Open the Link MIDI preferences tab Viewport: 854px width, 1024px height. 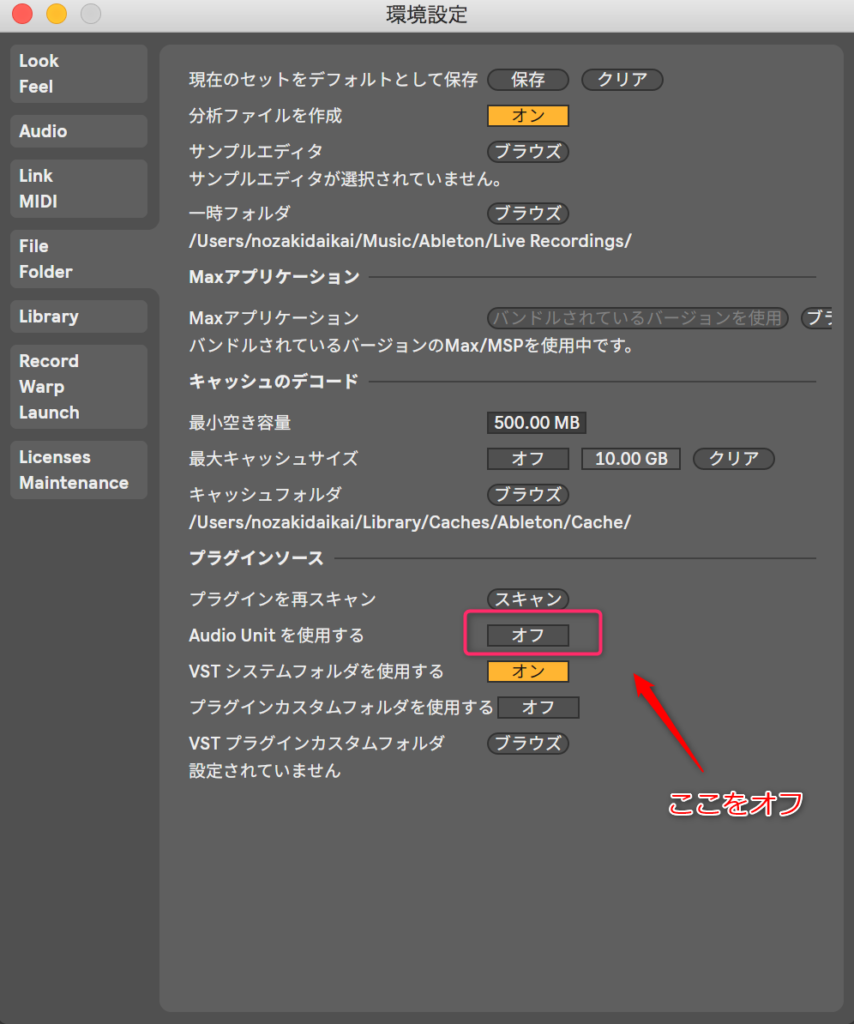(78, 188)
